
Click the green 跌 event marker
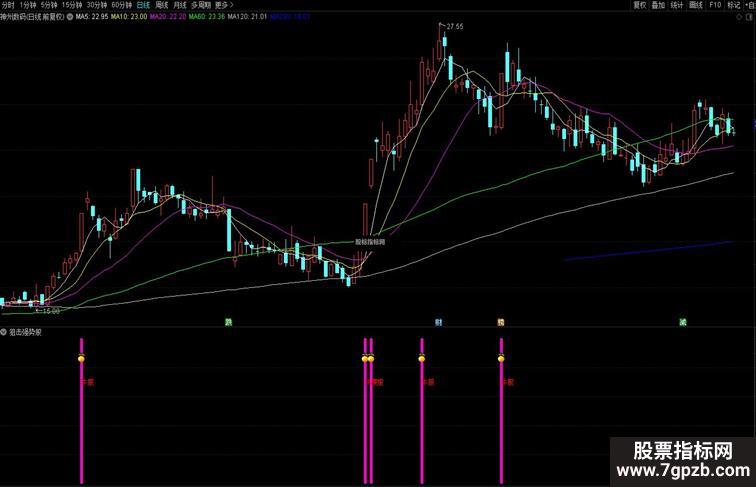[229, 322]
